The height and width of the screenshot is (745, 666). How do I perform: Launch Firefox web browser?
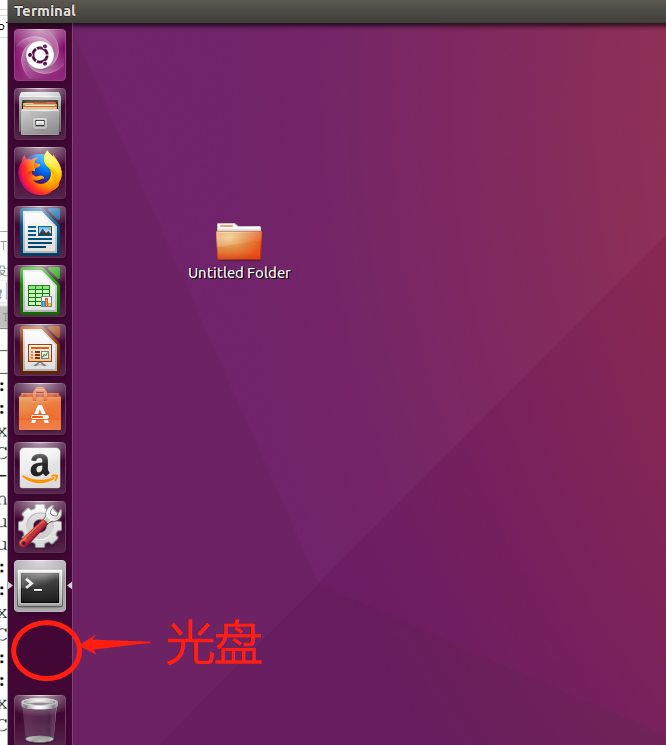[x=40, y=173]
